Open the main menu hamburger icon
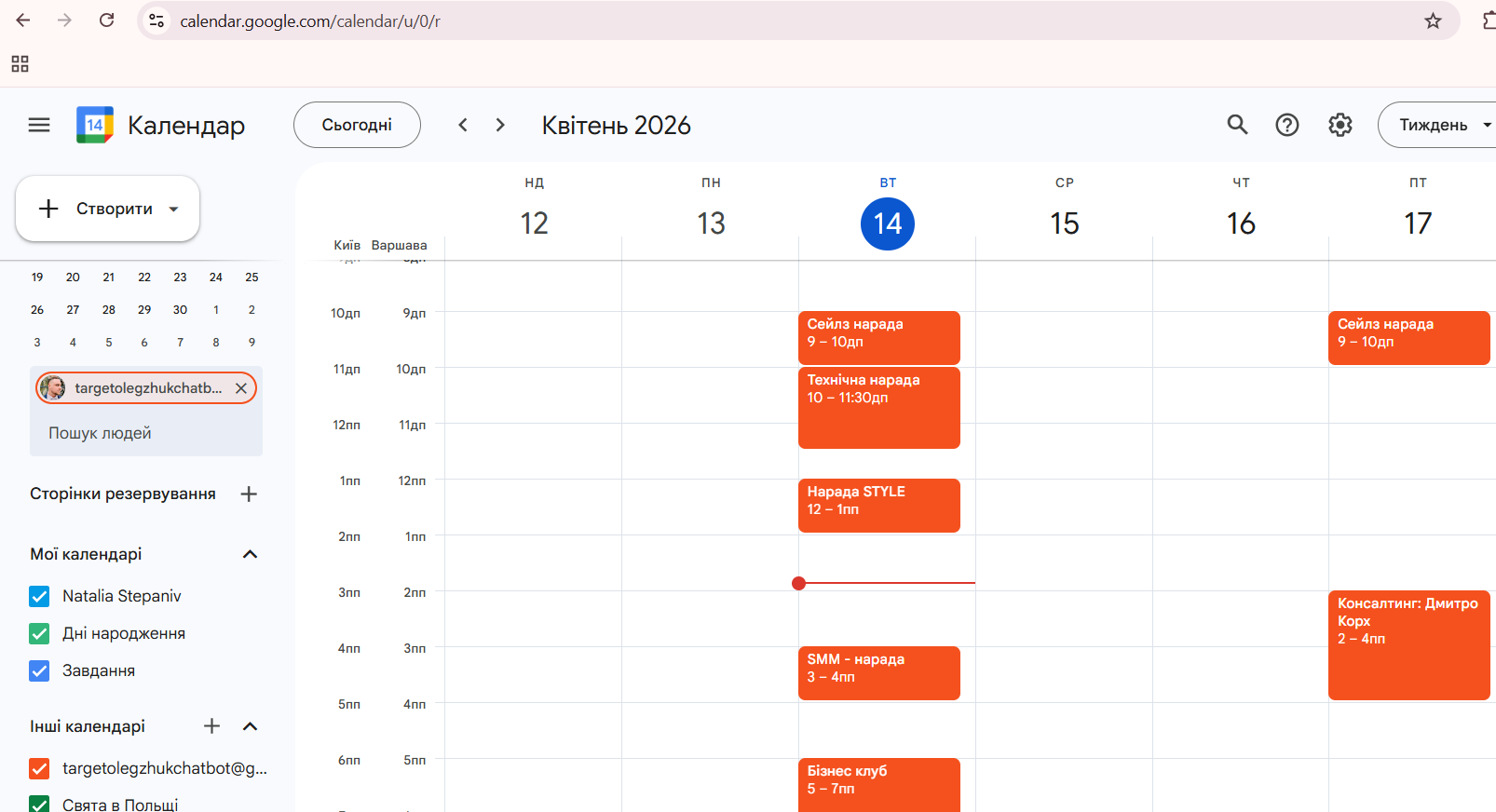 pyautogui.click(x=39, y=125)
